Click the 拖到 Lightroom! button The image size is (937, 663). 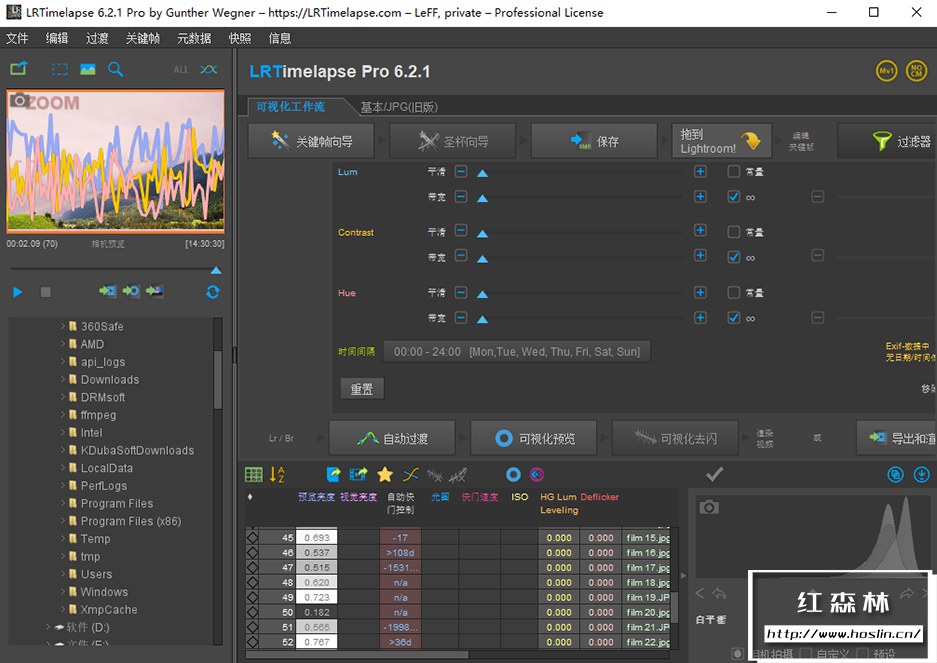pos(722,141)
